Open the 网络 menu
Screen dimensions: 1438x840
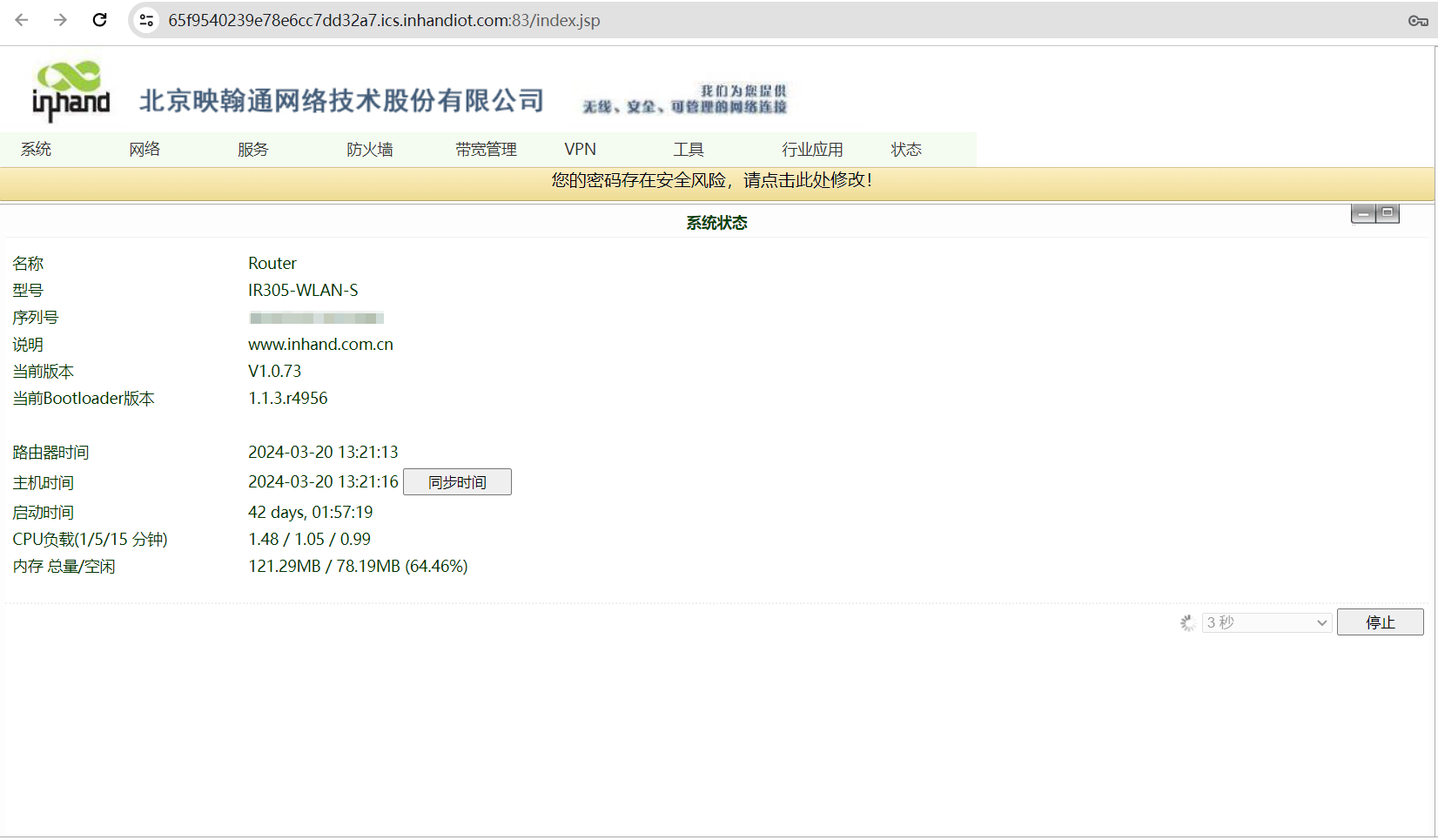pyautogui.click(x=144, y=150)
